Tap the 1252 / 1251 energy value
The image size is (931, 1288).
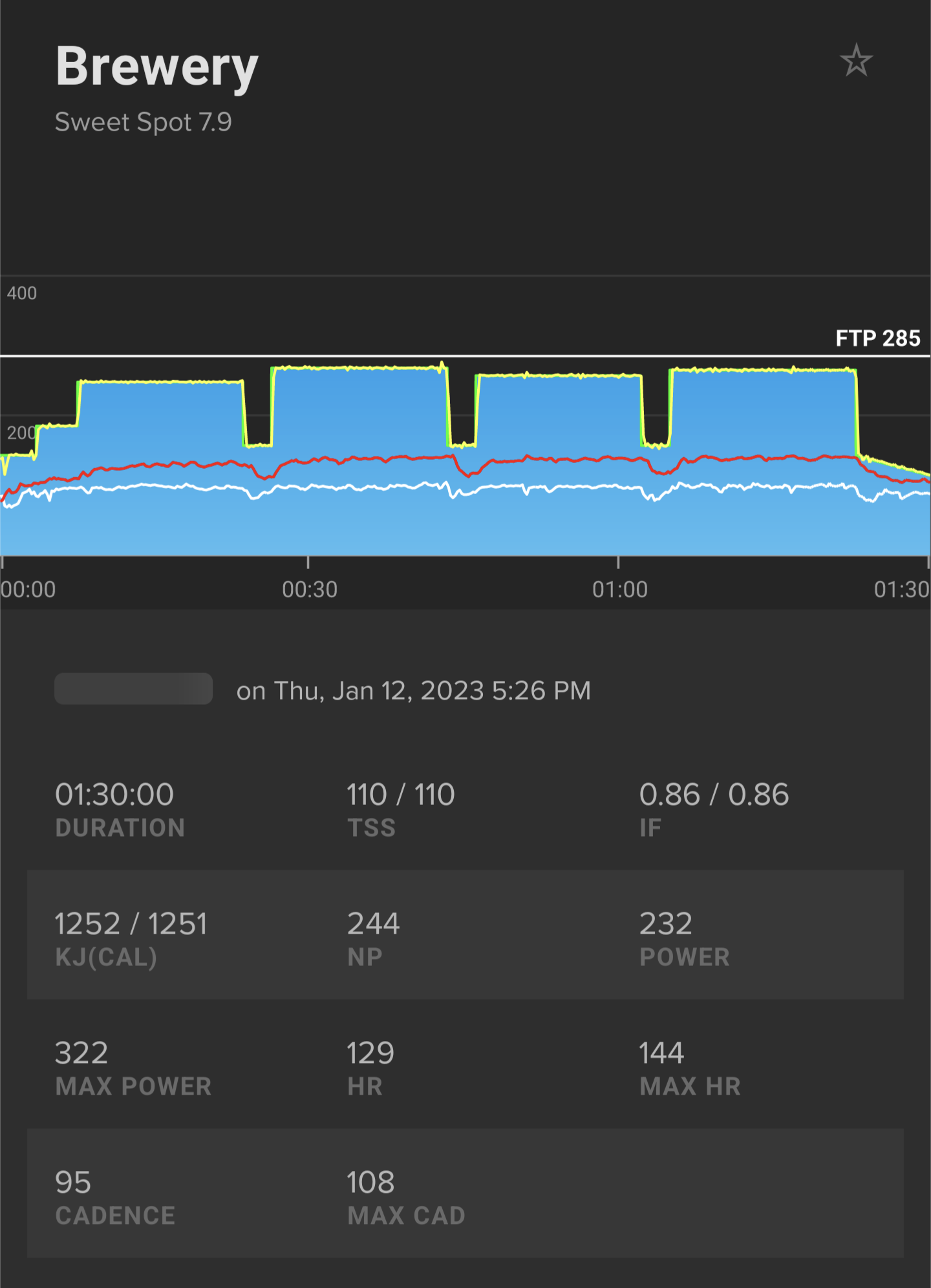131,924
